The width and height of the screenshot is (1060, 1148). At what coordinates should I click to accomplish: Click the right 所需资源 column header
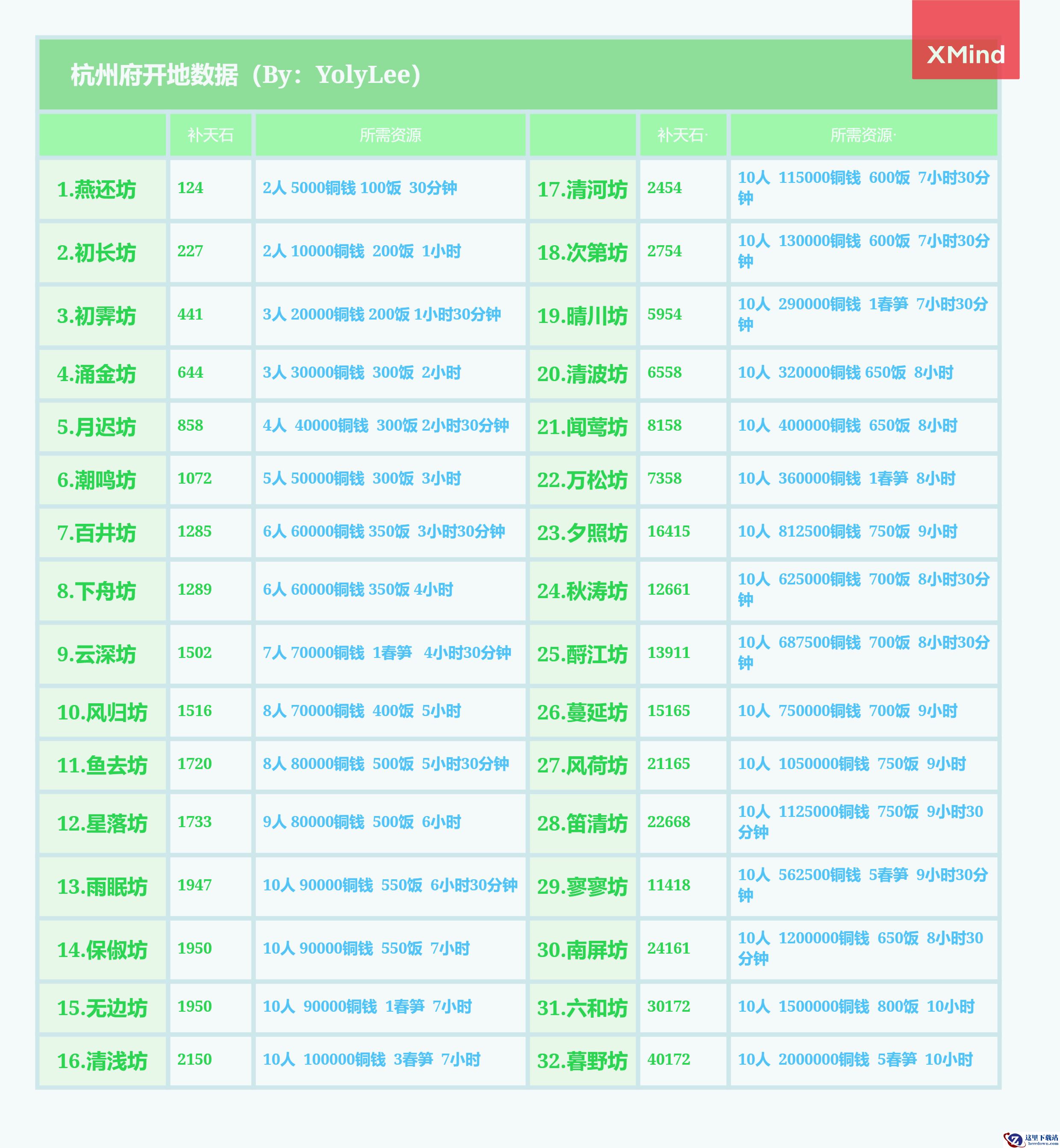863,135
